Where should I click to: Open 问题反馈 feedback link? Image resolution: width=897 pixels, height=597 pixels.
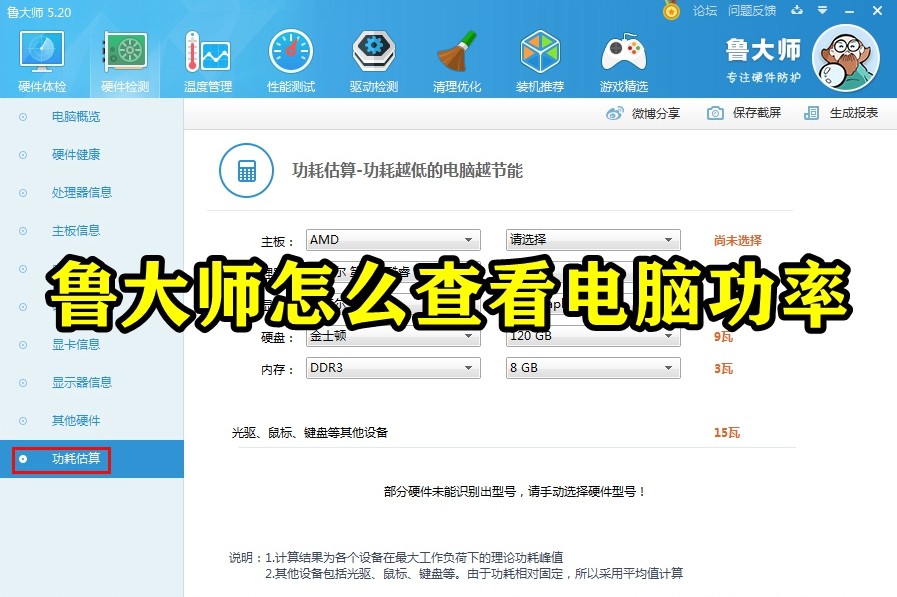tap(752, 11)
